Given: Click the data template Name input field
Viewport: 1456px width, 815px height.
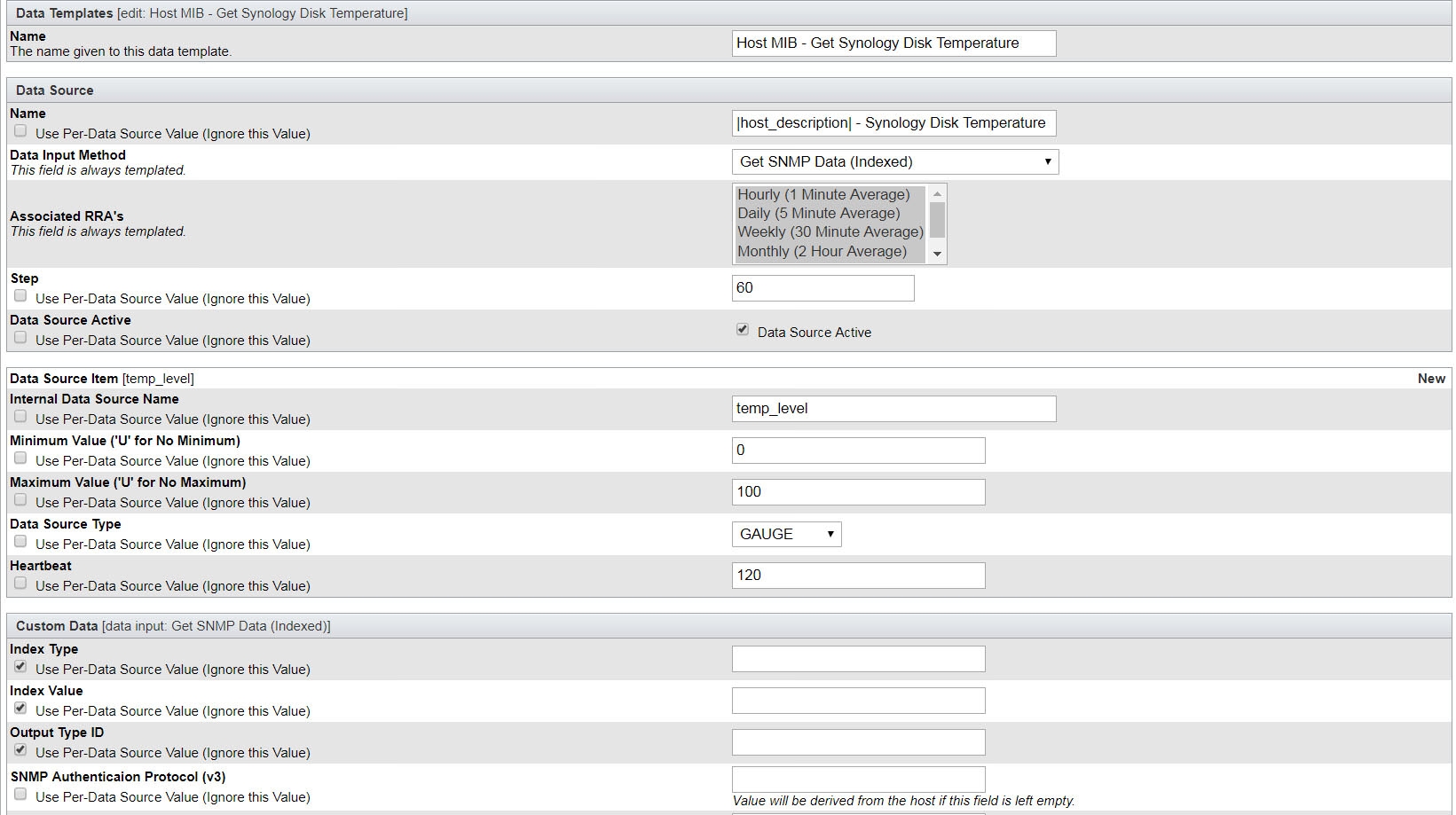Looking at the screenshot, I should click(893, 43).
